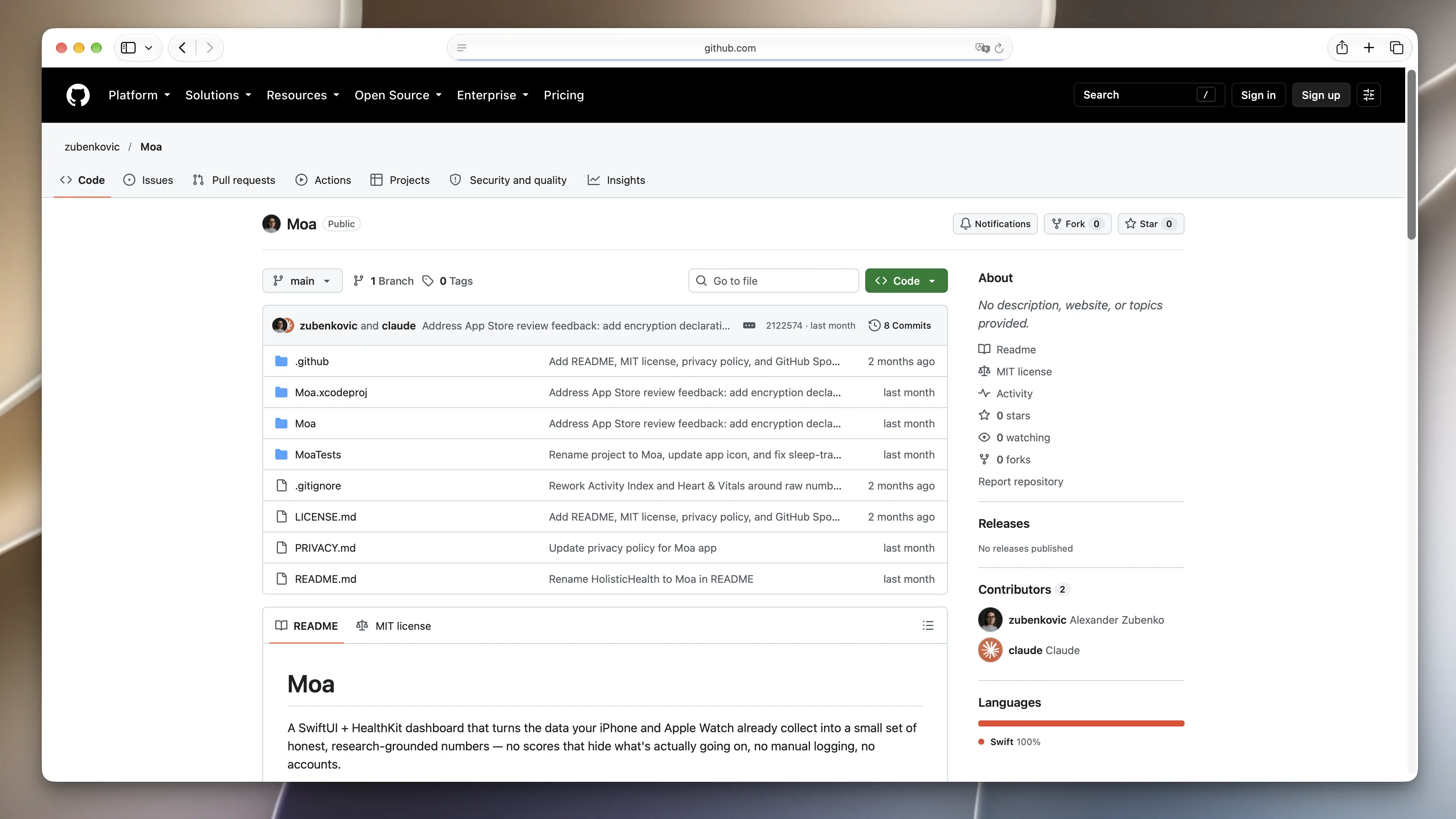Click the 0 Tags link
This screenshot has width=1456, height=819.
448,281
